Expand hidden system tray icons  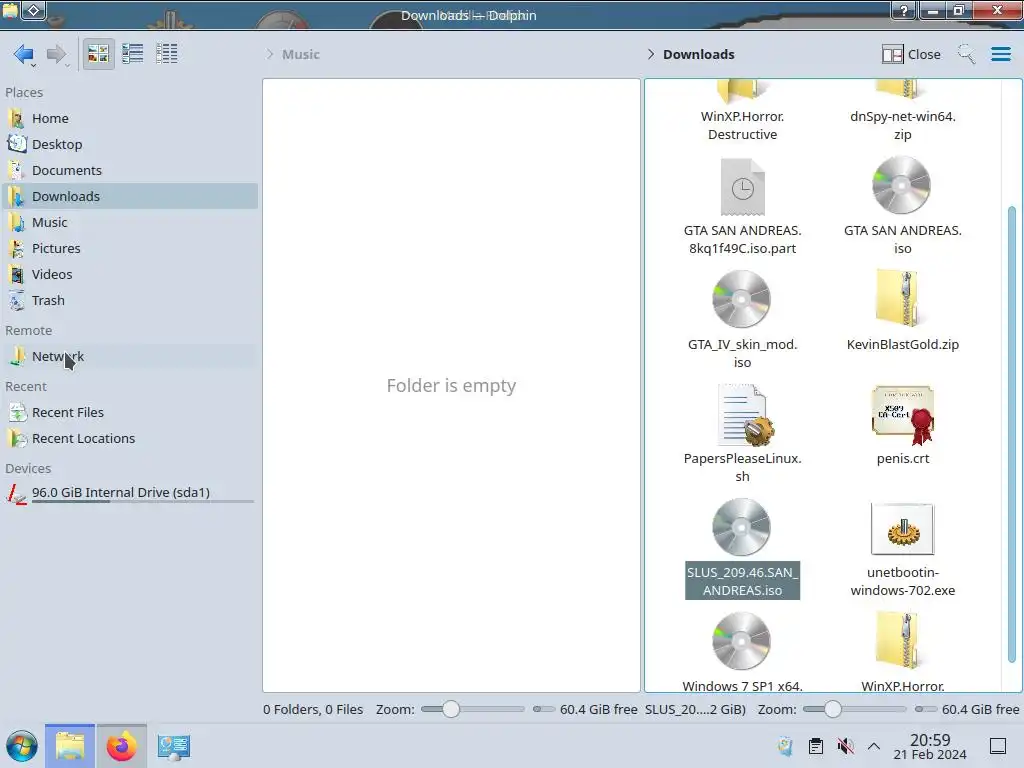[x=874, y=746]
